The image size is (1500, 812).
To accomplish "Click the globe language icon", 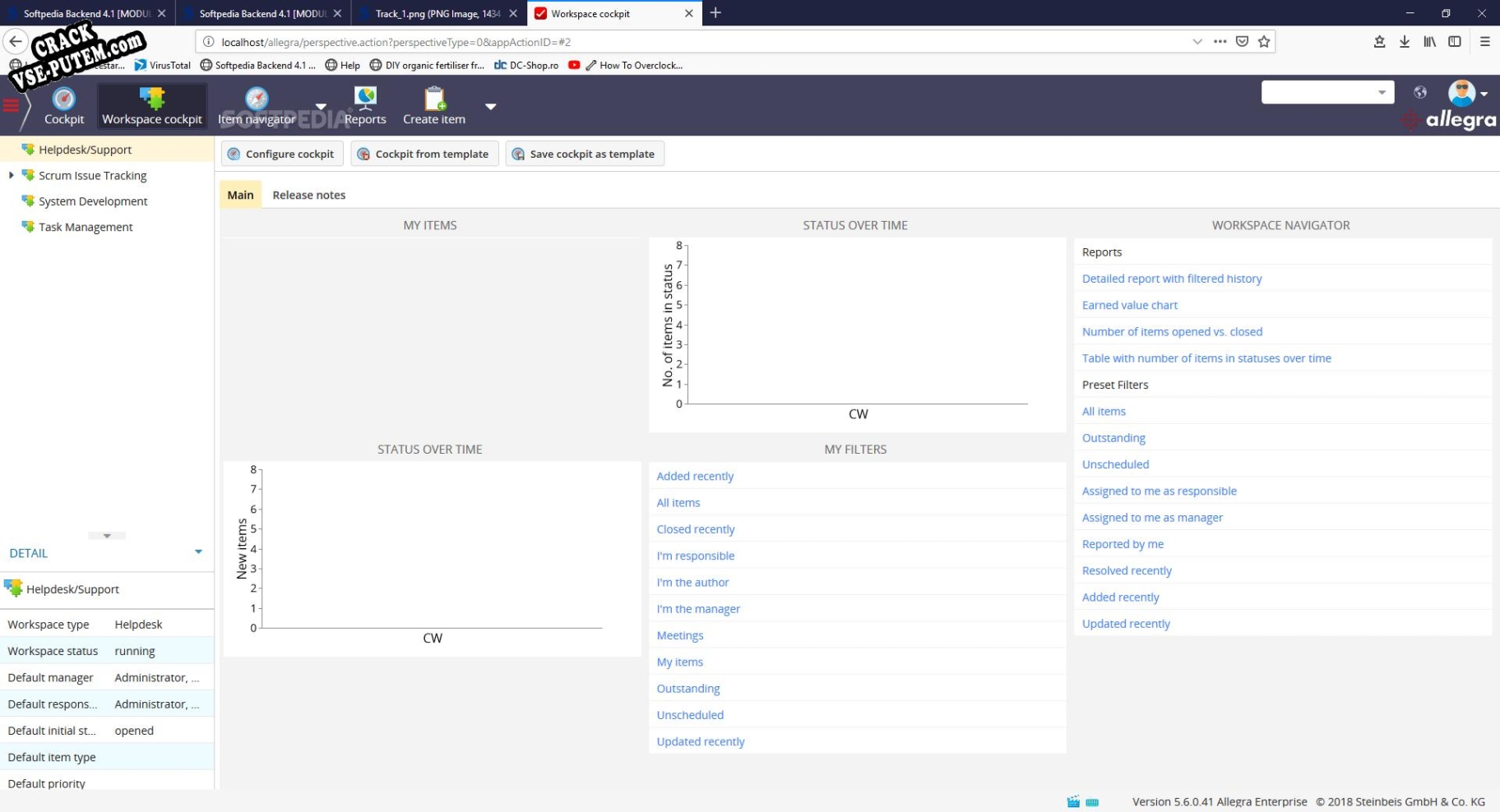I will click(x=1420, y=92).
